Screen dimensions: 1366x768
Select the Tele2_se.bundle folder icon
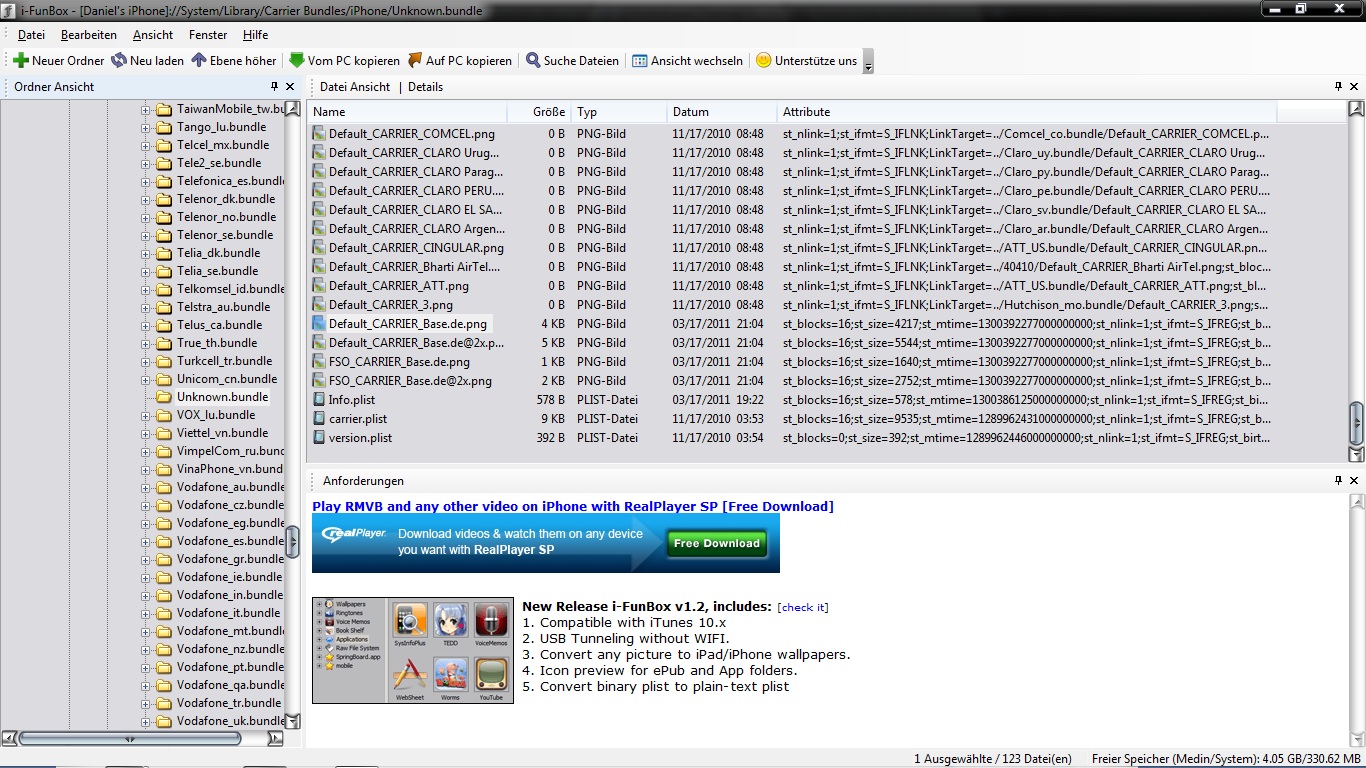point(164,163)
